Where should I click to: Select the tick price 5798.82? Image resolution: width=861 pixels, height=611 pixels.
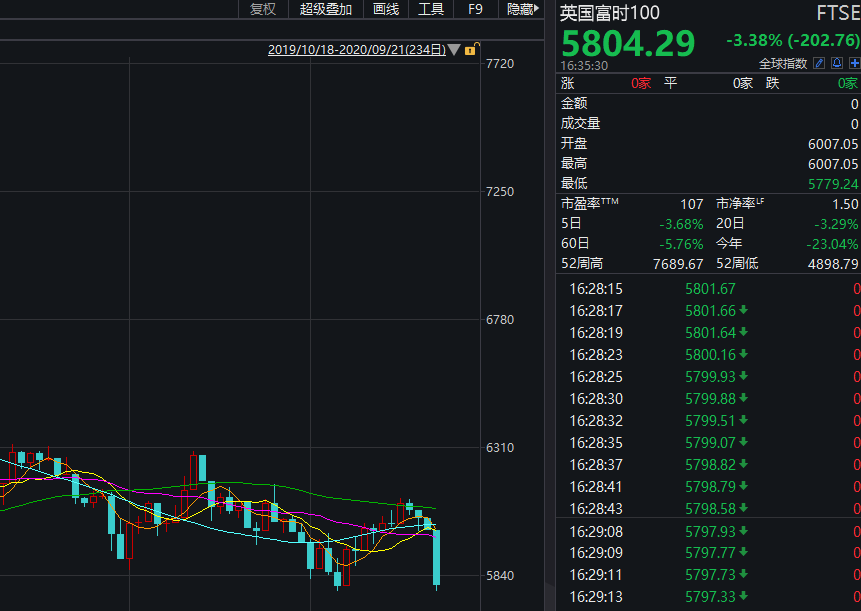coord(710,464)
